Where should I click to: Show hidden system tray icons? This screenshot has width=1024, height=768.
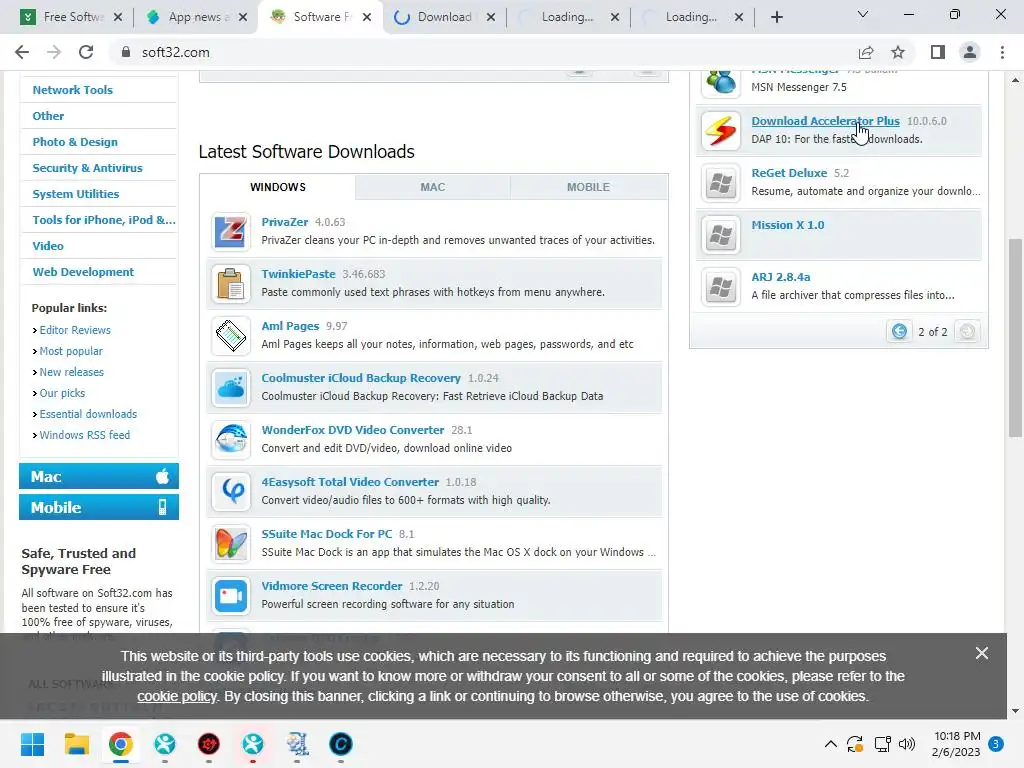pos(831,744)
